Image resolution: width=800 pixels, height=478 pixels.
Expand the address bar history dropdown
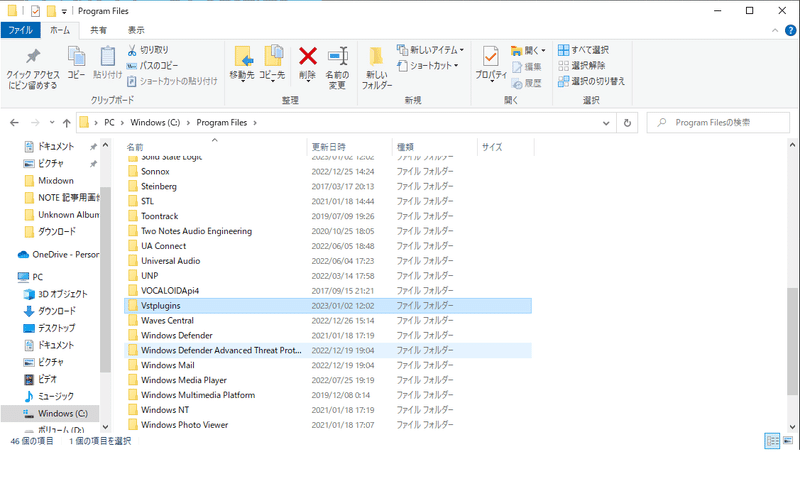(606, 123)
